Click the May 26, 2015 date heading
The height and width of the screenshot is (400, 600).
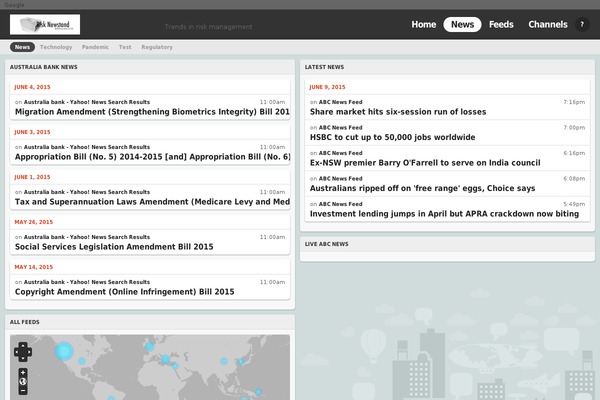point(34,222)
